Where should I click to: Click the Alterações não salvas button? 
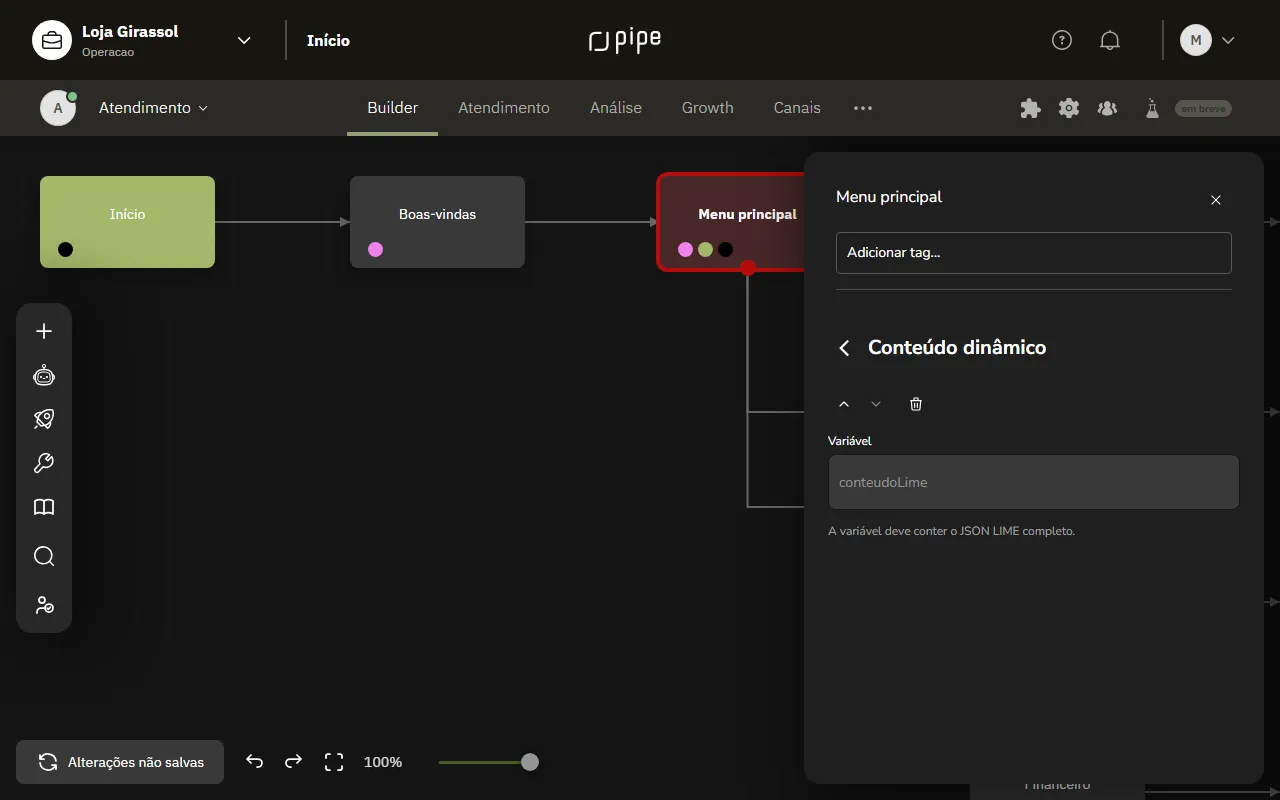120,762
